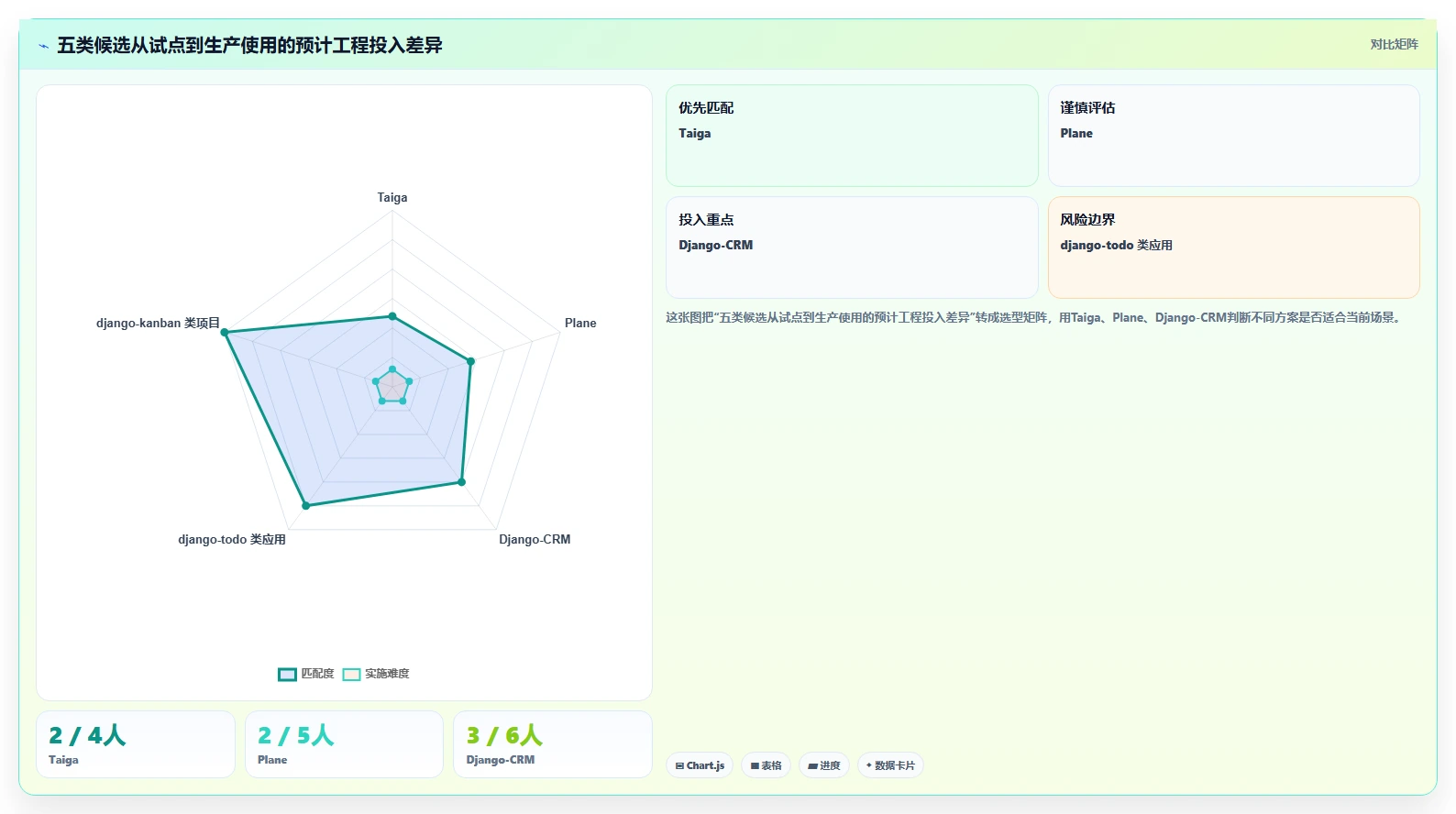
Task: Click the Taiga axis label on radar
Action: click(x=392, y=197)
